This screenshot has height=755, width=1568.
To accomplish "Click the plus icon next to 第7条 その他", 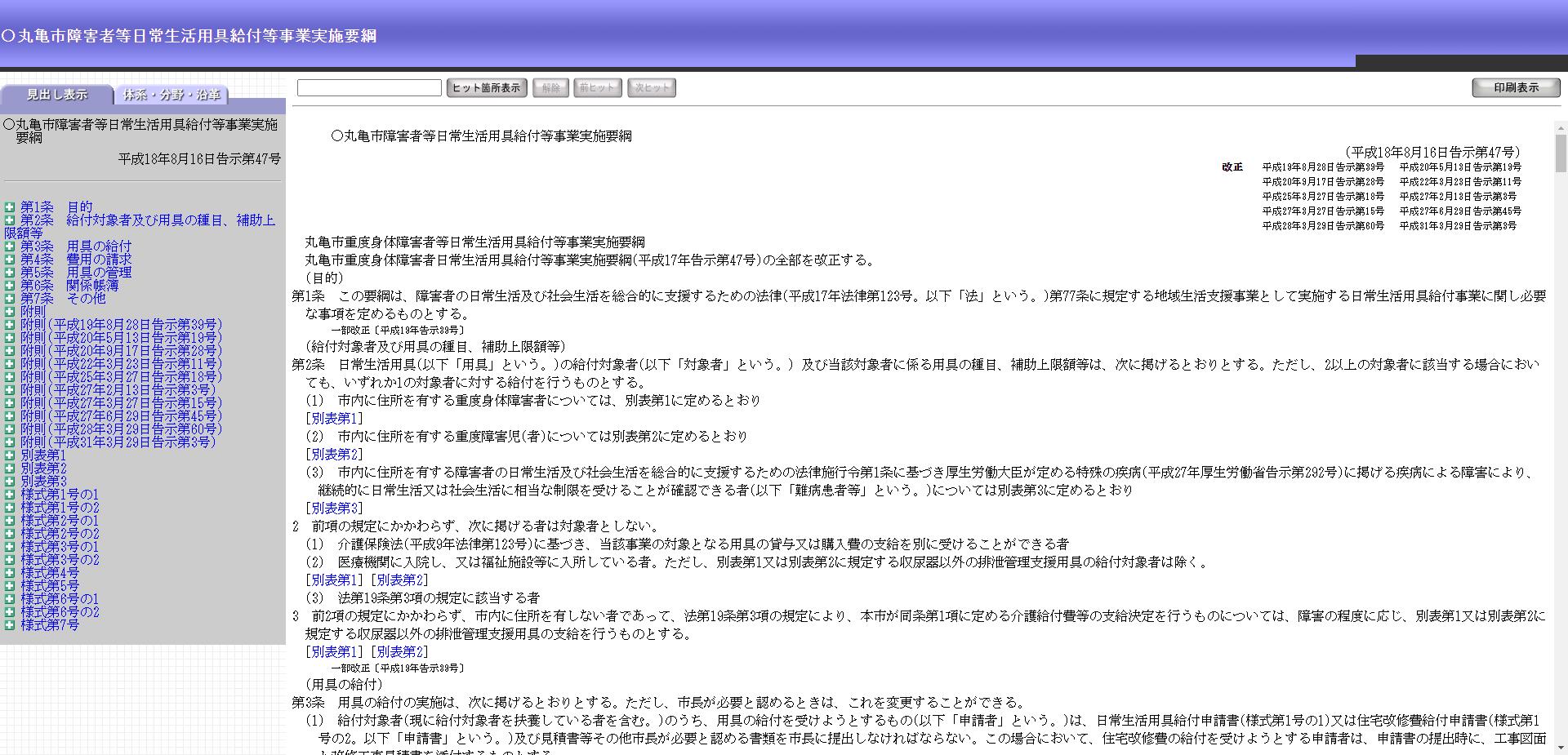I will point(10,299).
